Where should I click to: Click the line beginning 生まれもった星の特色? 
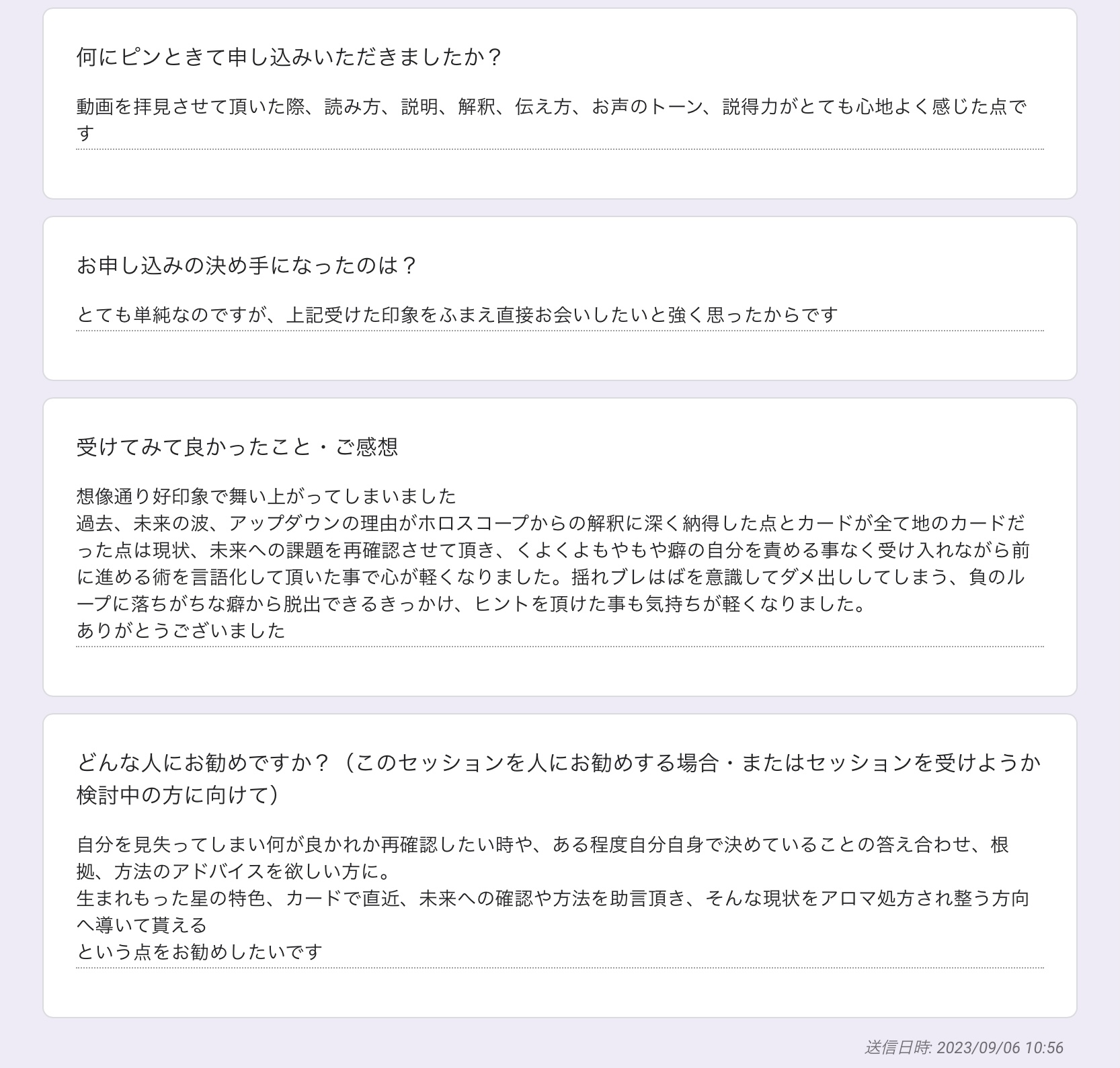[x=553, y=899]
